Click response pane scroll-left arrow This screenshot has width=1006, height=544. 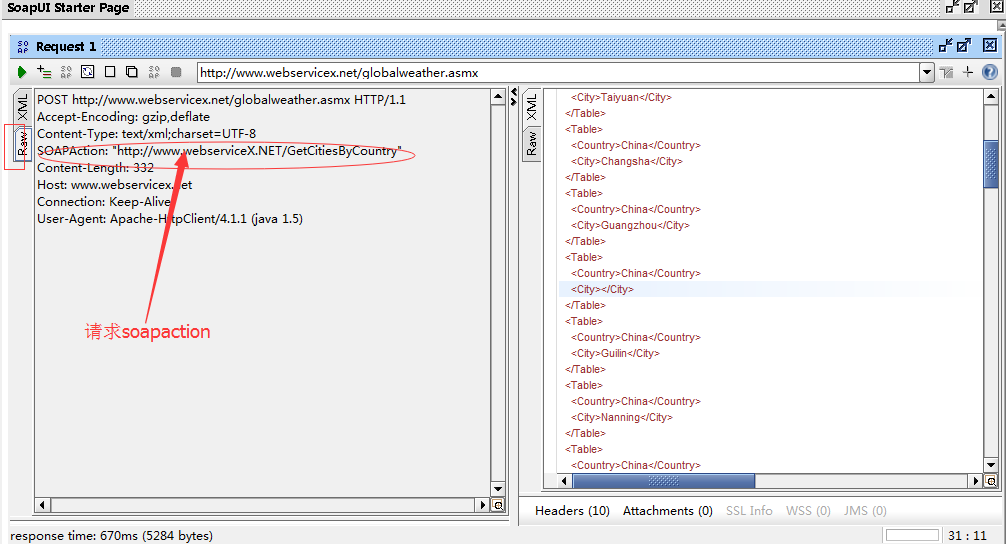coord(565,480)
